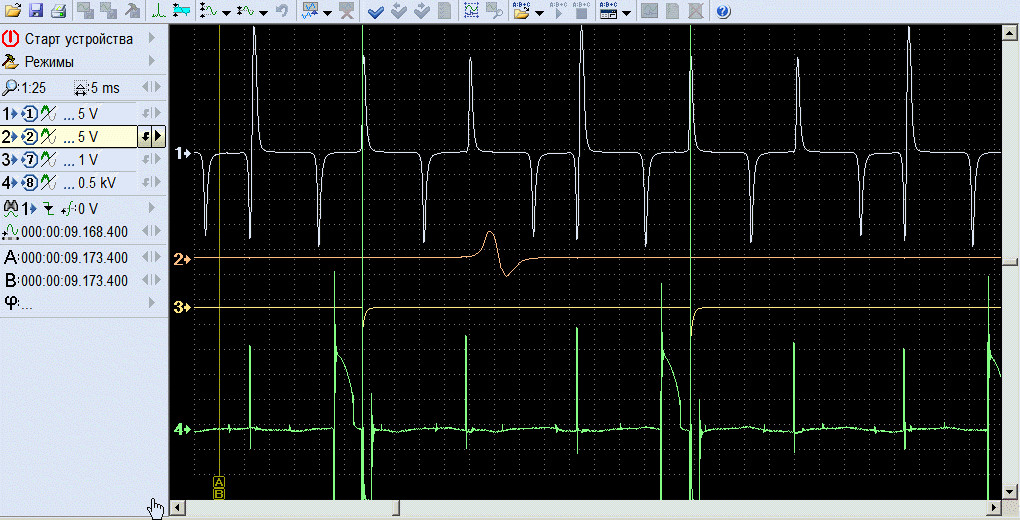
Task: Click the magnifier zoom icon at 1:25
Action: pyautogui.click(x=10, y=87)
